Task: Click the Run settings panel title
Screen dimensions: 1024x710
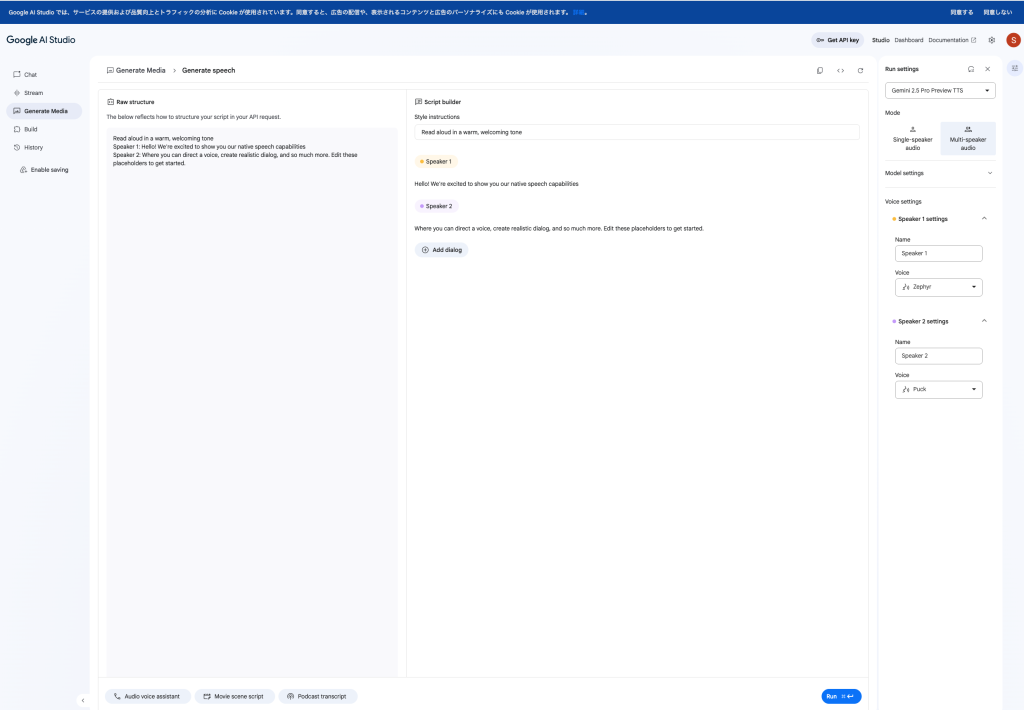Action: point(901,69)
